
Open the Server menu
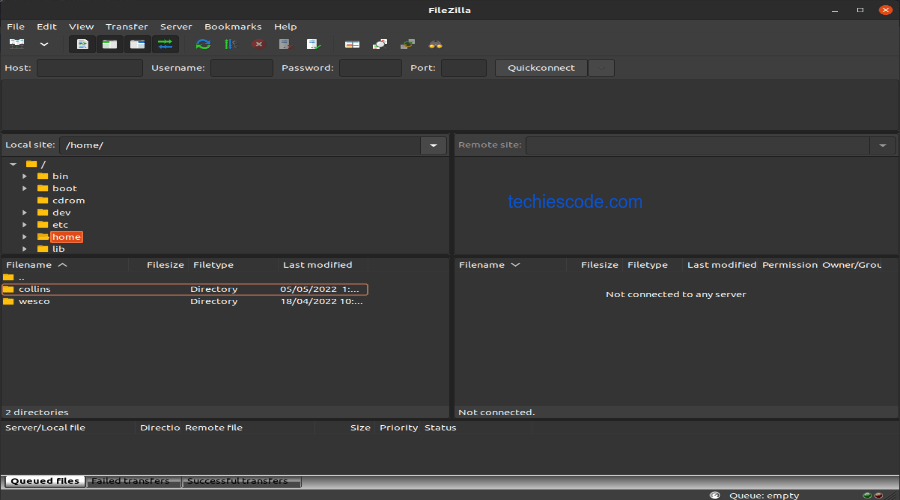(x=176, y=26)
